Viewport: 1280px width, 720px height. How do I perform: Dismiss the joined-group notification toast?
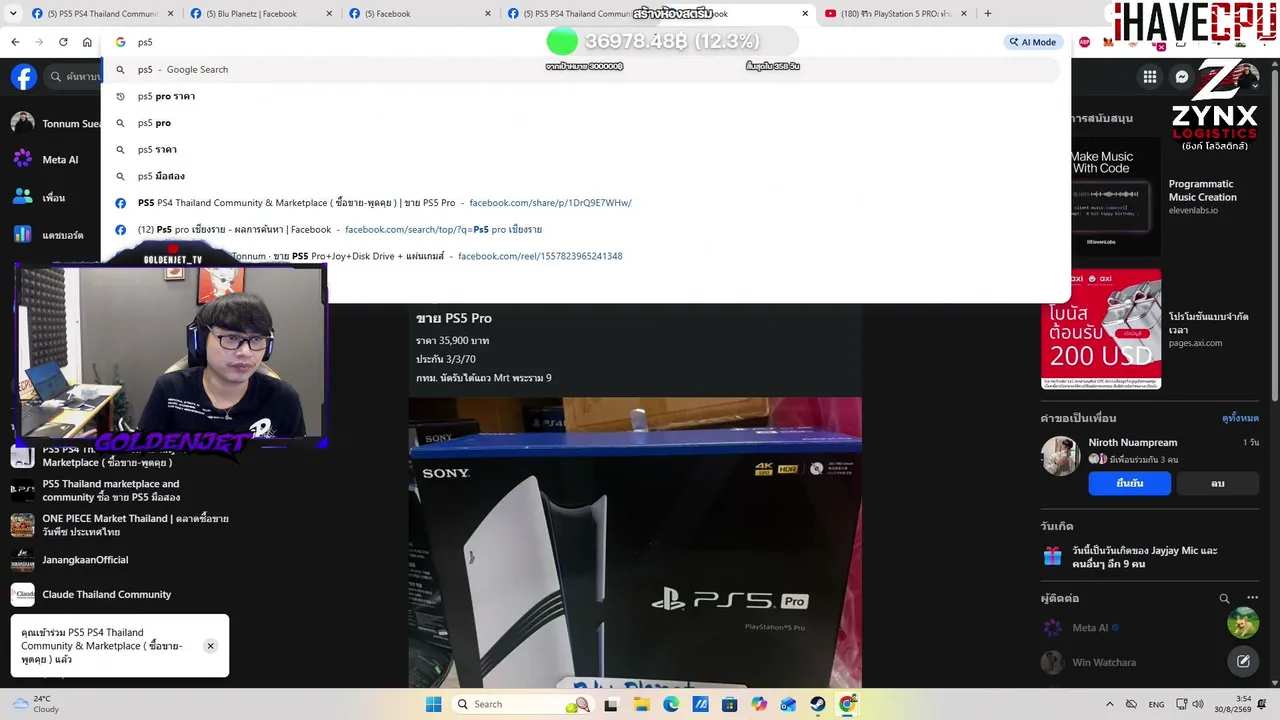point(210,646)
